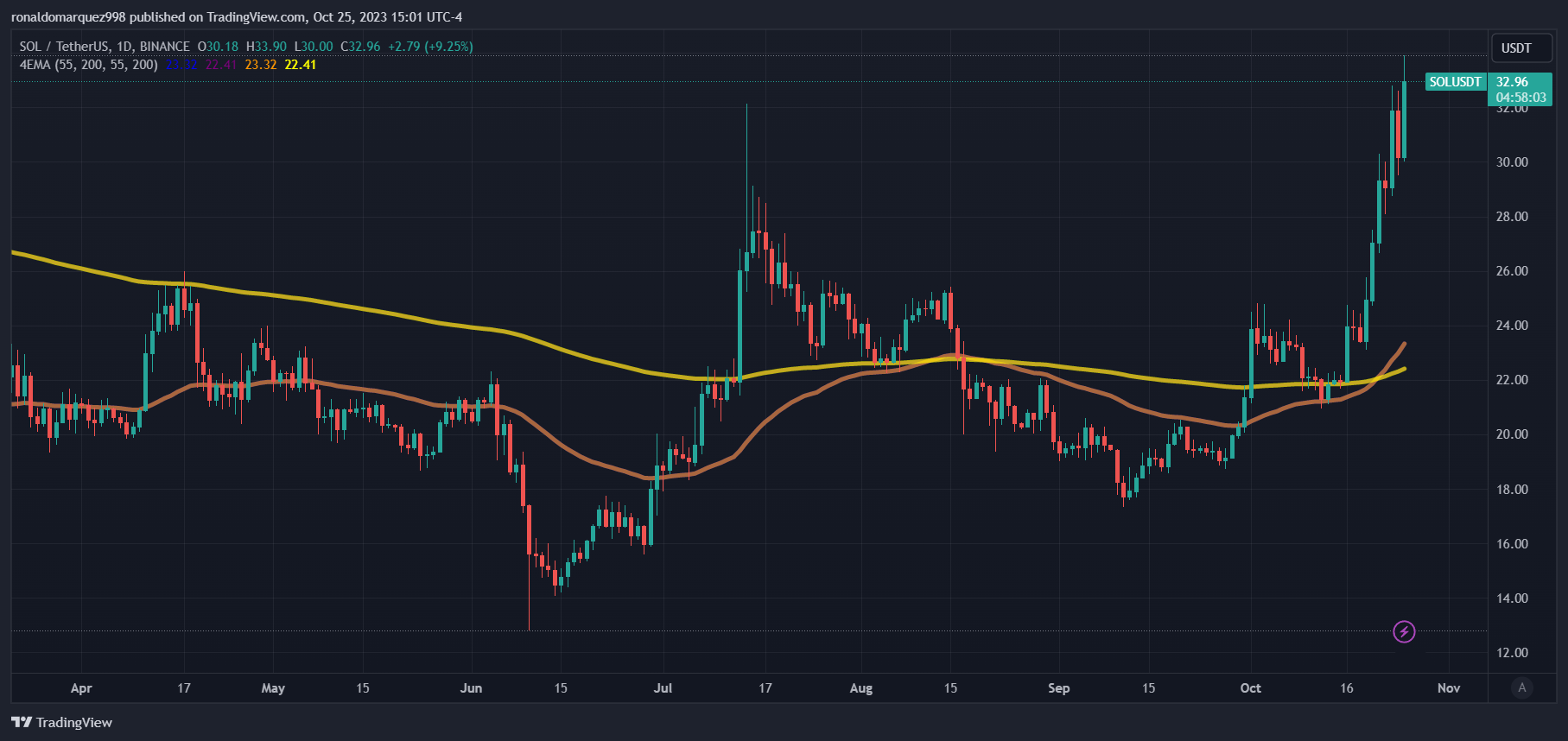Click the change value +2.79 (+9.25%)
The width and height of the screenshot is (1568, 741).
(430, 47)
